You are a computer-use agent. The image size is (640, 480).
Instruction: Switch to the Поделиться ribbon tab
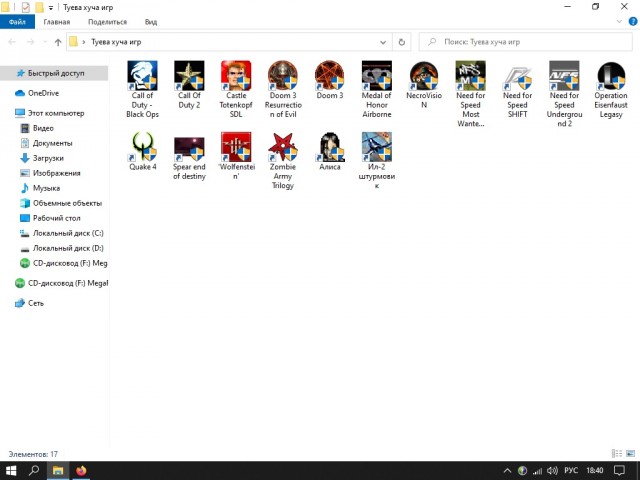[107, 22]
